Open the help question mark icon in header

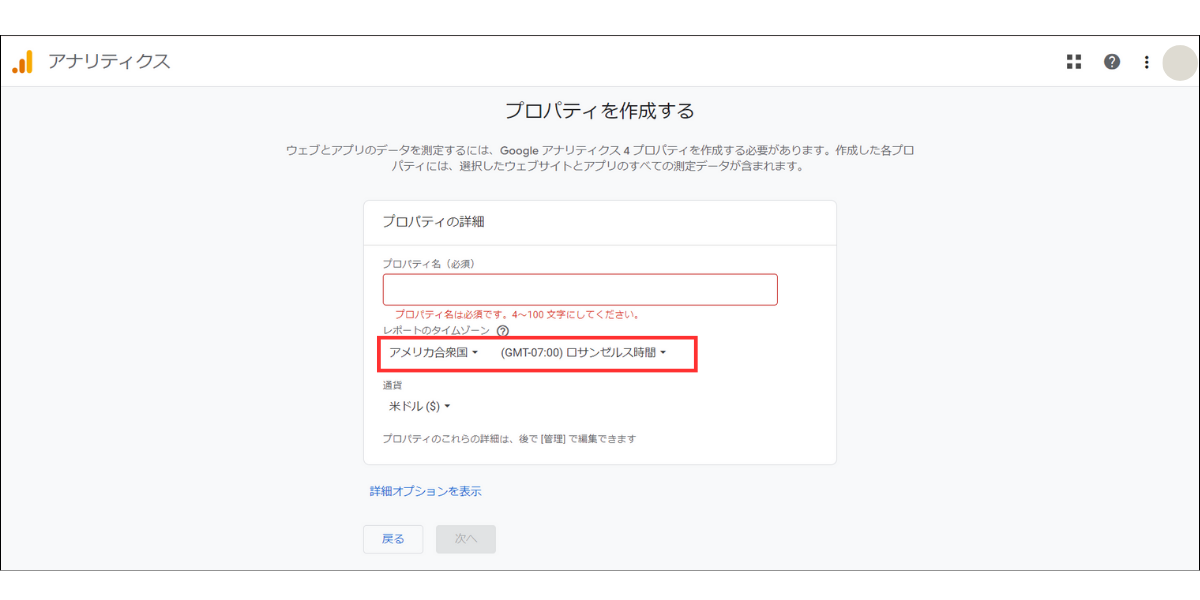pyautogui.click(x=1112, y=62)
